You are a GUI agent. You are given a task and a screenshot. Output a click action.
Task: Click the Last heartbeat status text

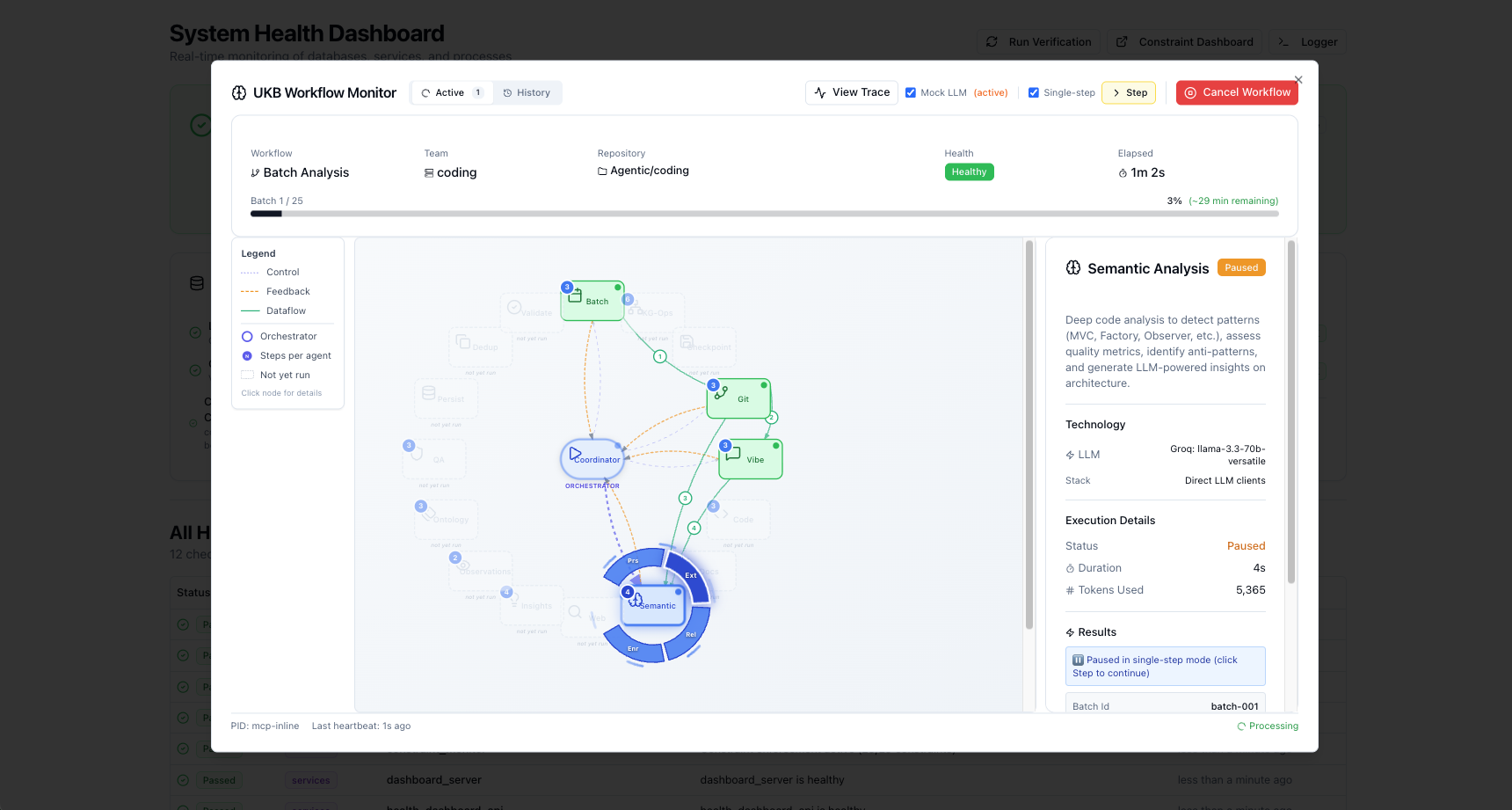coord(361,726)
